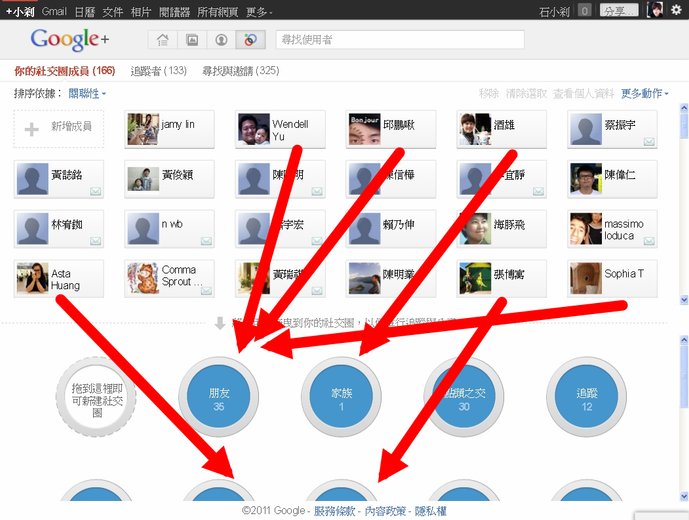This screenshot has width=689, height=520.
Task: Click 查看個人資料 link
Action: (584, 93)
